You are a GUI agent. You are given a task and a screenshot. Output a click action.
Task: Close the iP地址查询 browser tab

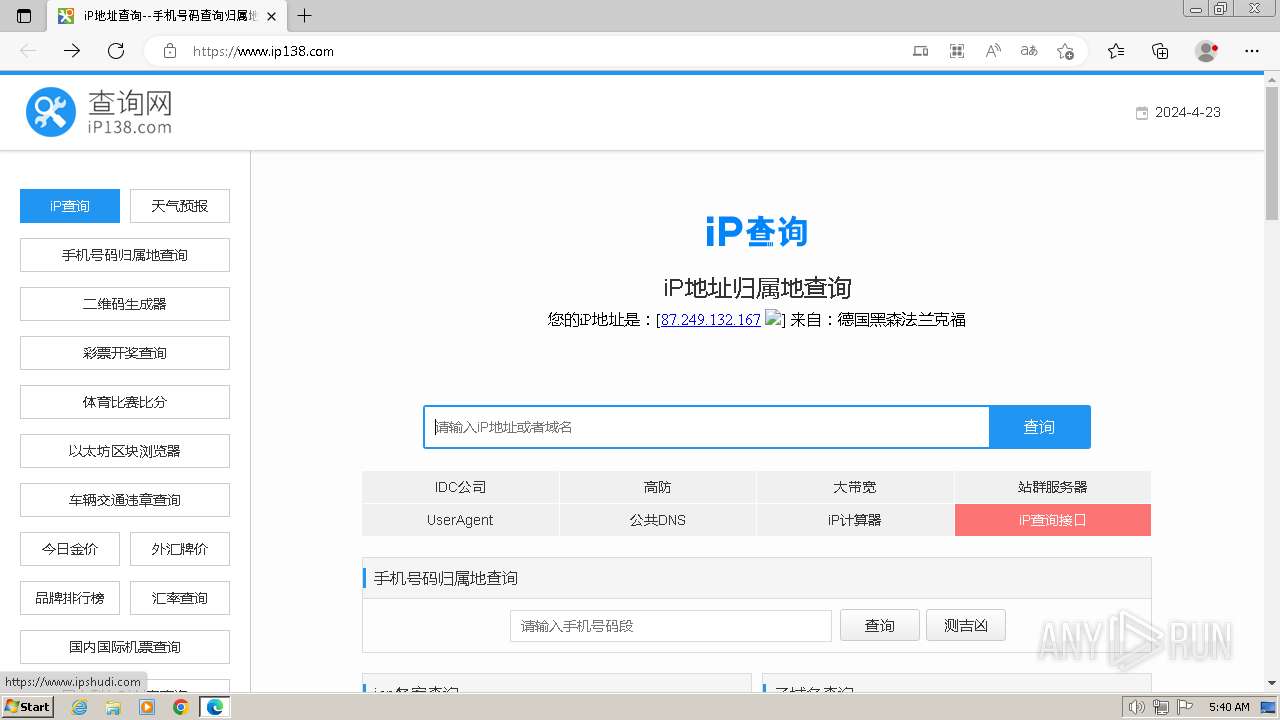[271, 16]
